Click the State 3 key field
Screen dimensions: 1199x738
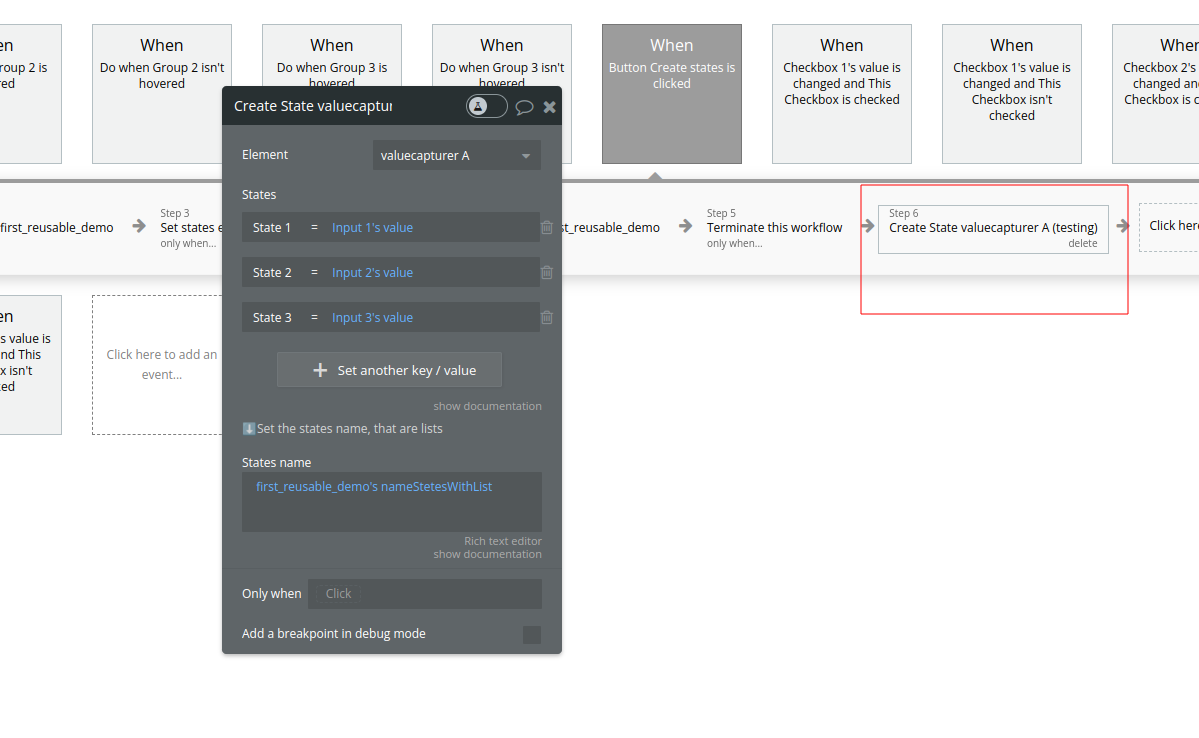click(x=272, y=317)
